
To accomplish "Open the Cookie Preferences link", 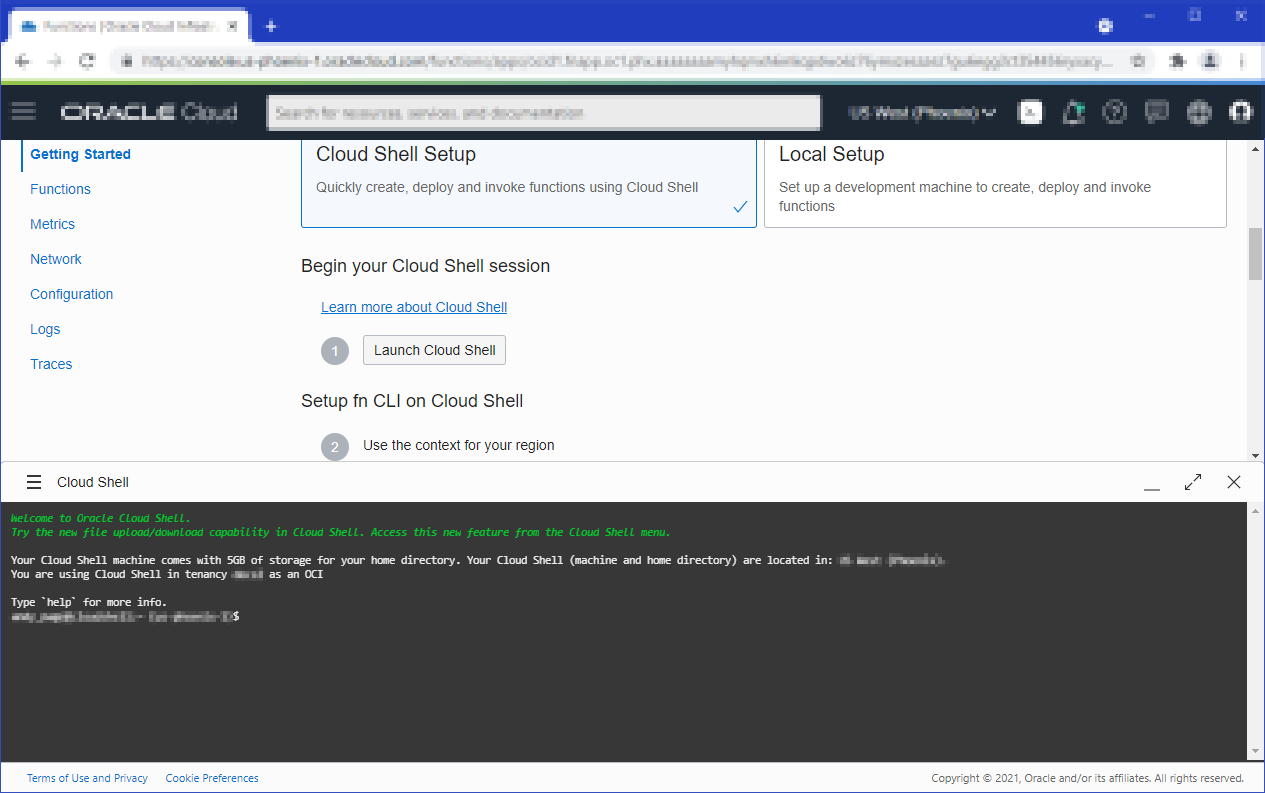I will tap(211, 778).
